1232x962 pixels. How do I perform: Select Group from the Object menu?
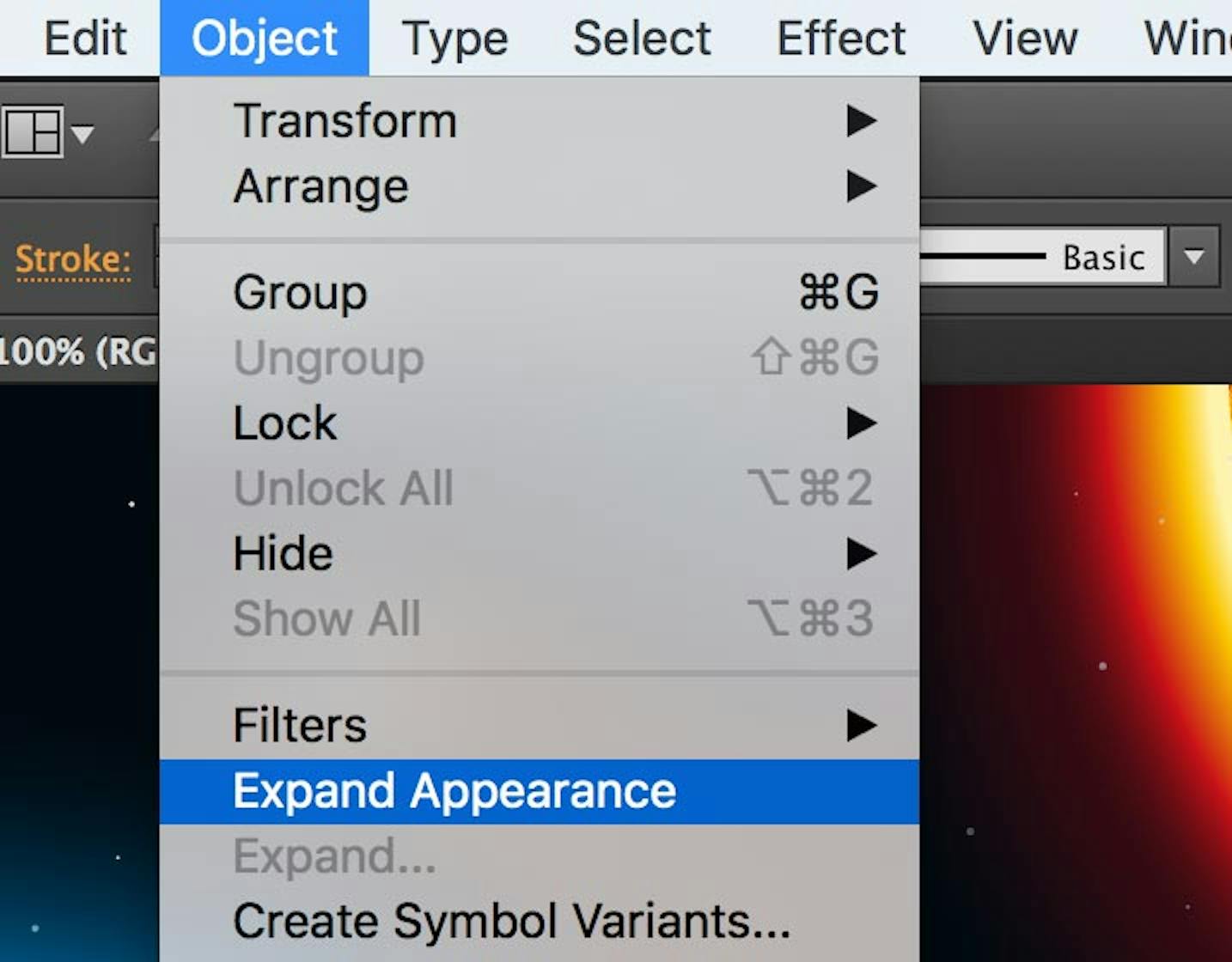(299, 292)
